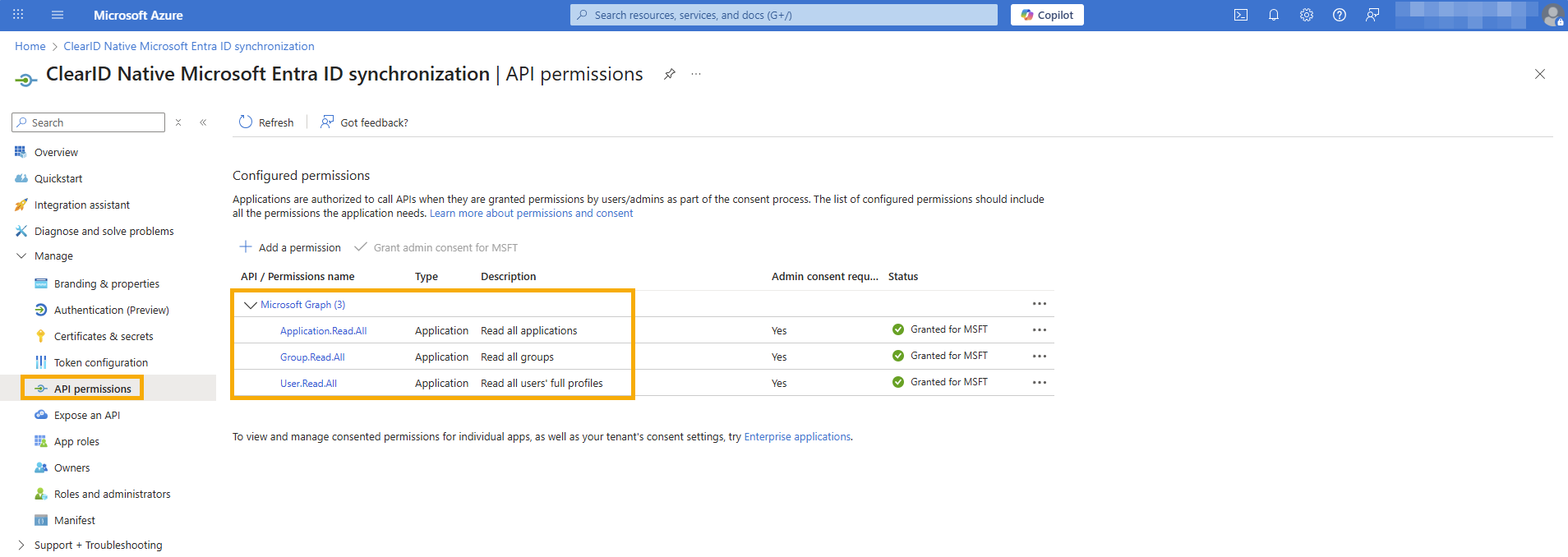Screen dimensions: 1568x557
Task: Collapse the Manage section
Action: point(53,255)
